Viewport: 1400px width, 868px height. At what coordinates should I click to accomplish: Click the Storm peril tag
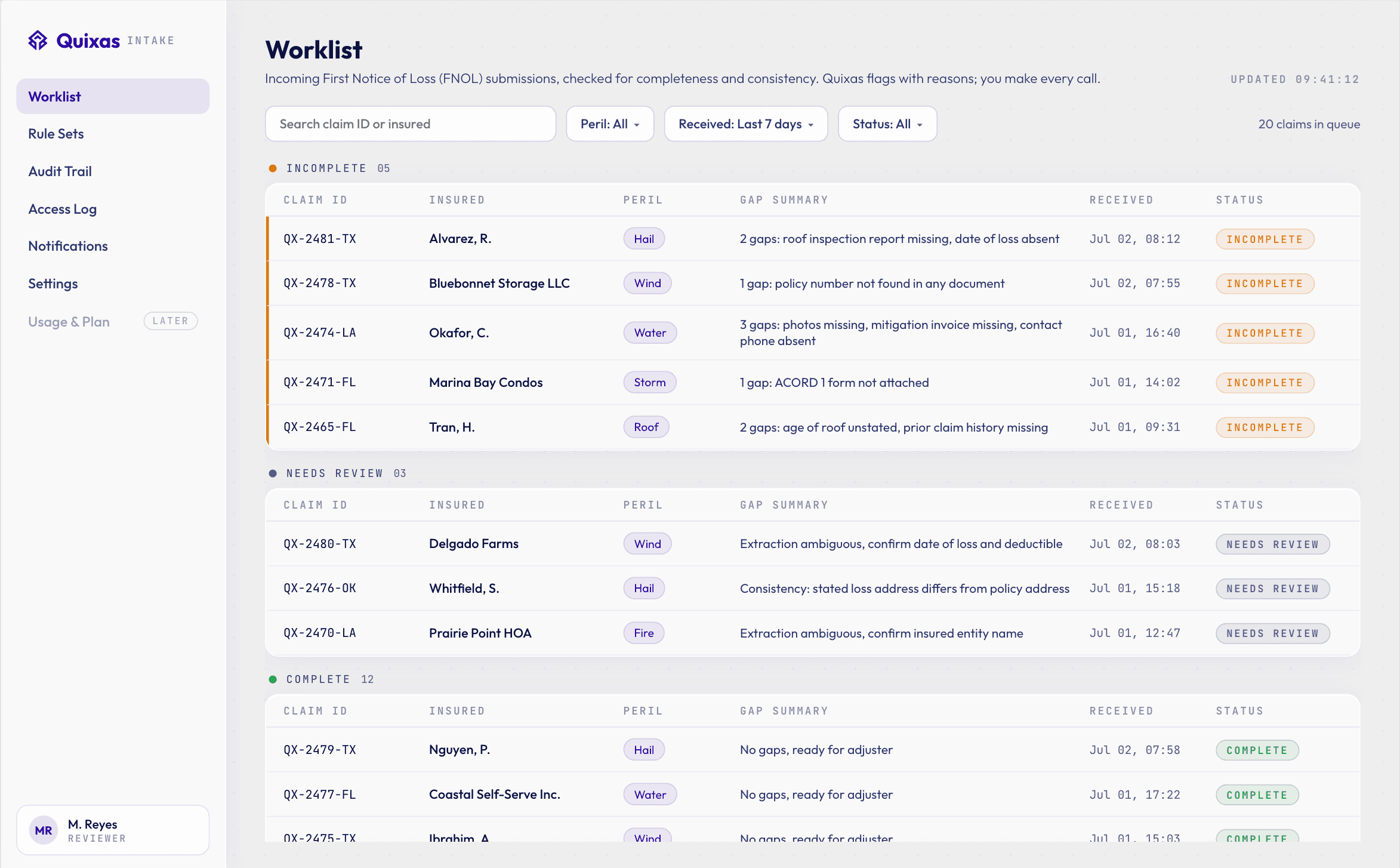(650, 382)
